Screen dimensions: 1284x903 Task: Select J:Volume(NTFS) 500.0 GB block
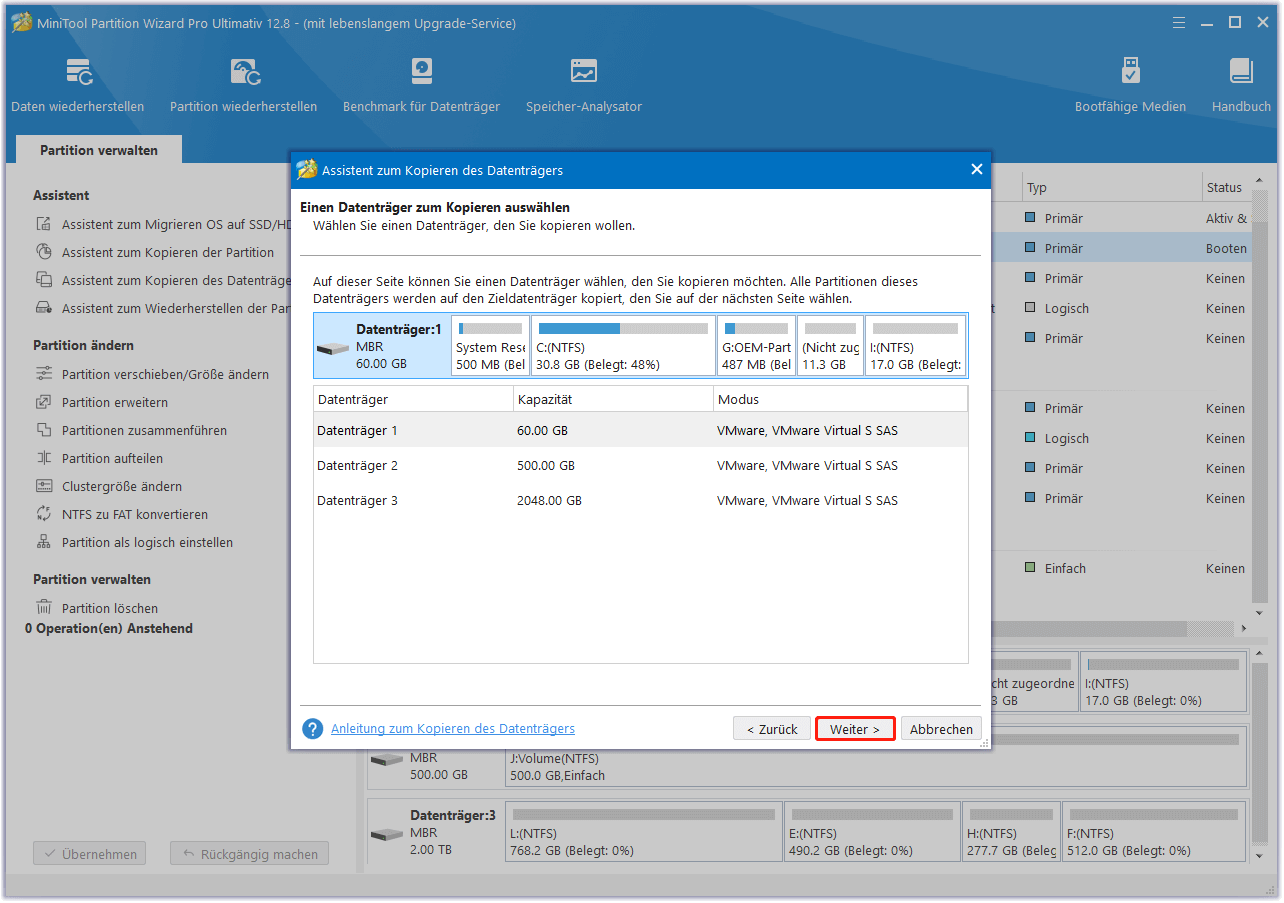click(876, 758)
